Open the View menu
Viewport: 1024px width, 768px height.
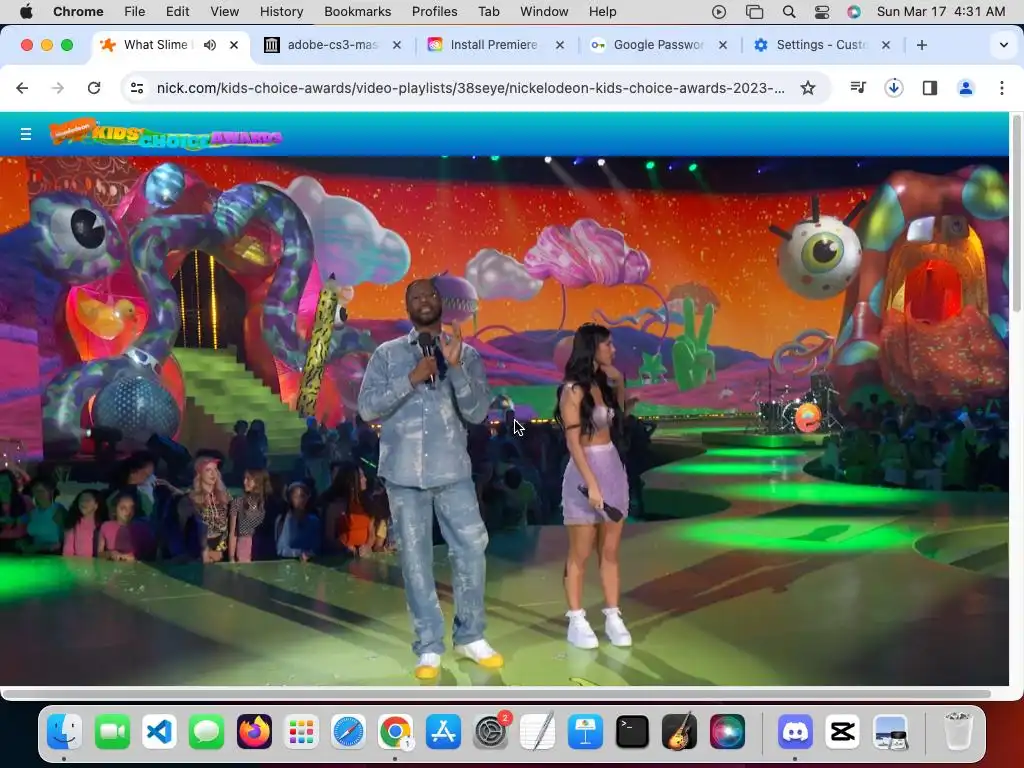(224, 11)
